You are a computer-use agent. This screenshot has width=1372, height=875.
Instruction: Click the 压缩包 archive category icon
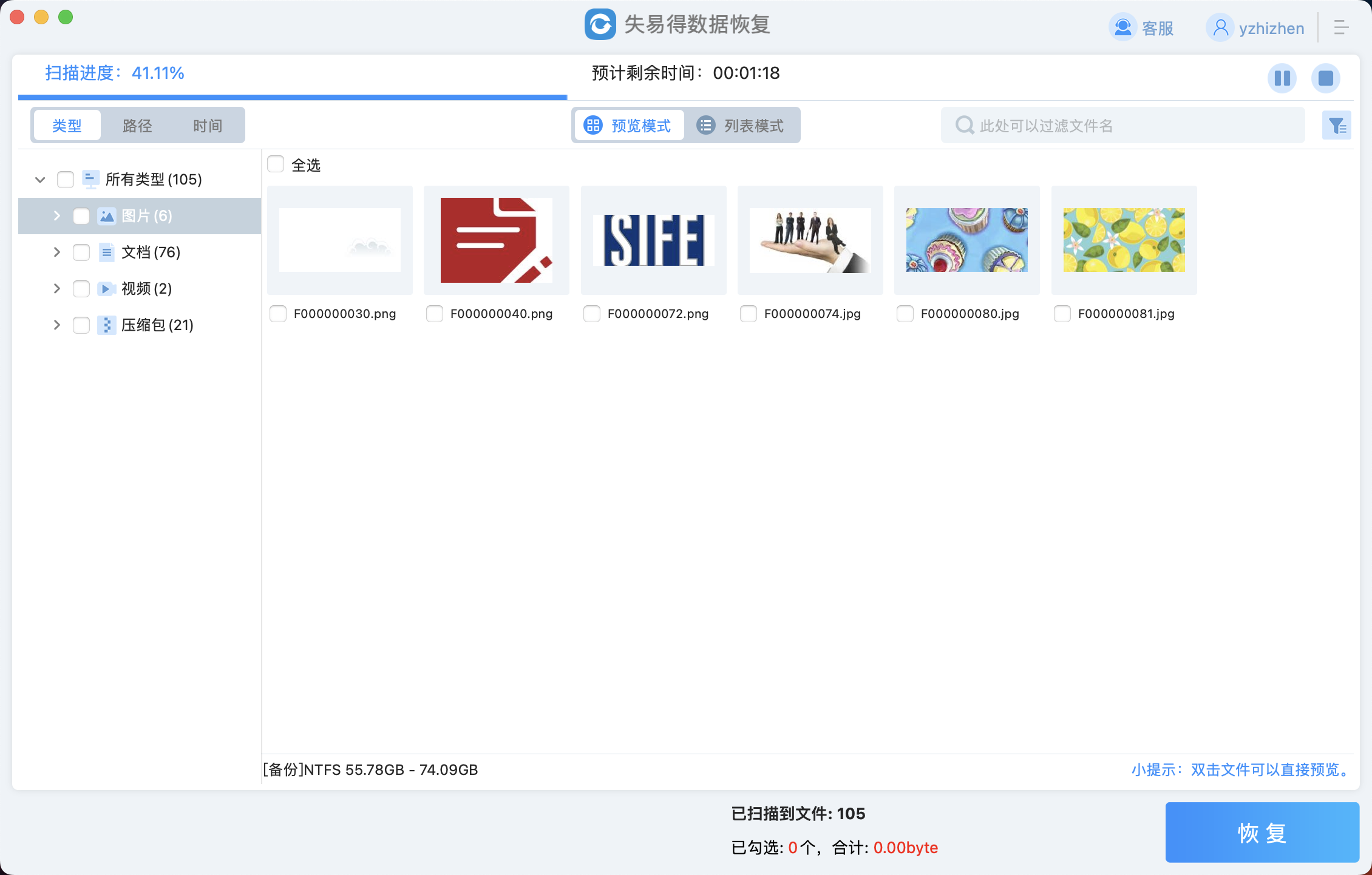(x=107, y=325)
